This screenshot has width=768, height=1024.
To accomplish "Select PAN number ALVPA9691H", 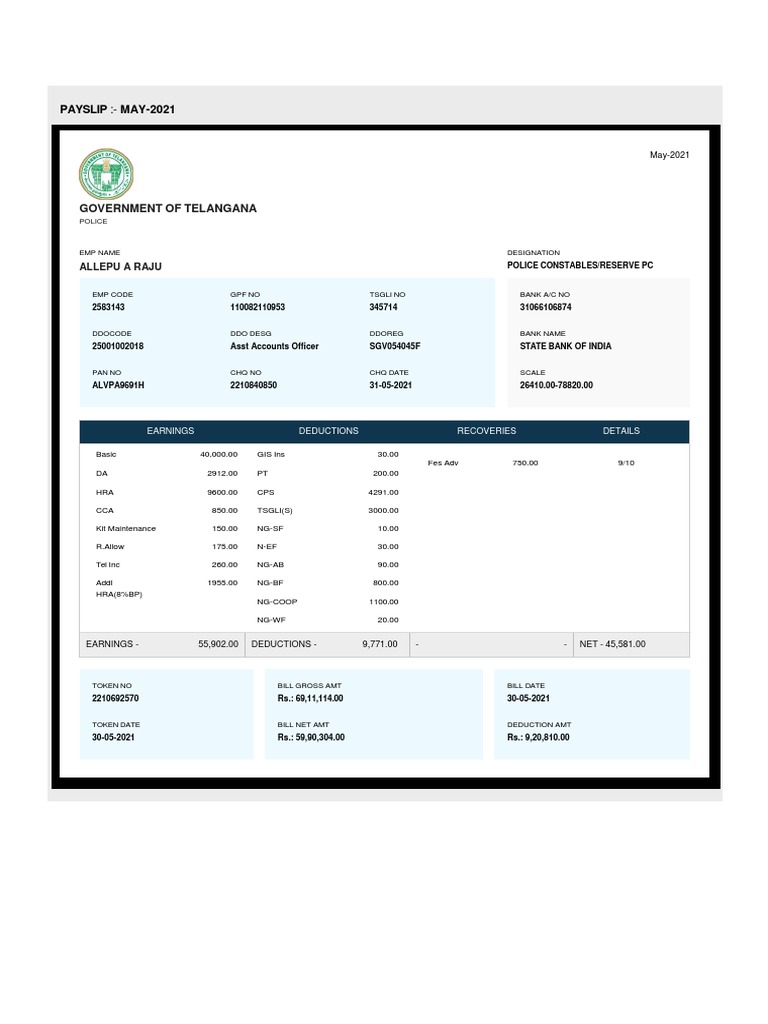I will (x=118, y=385).
